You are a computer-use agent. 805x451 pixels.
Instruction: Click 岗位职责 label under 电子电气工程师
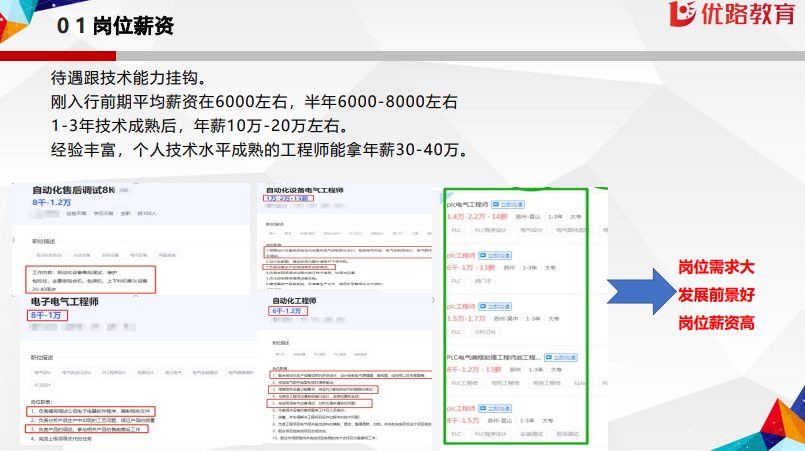[x=42, y=402]
